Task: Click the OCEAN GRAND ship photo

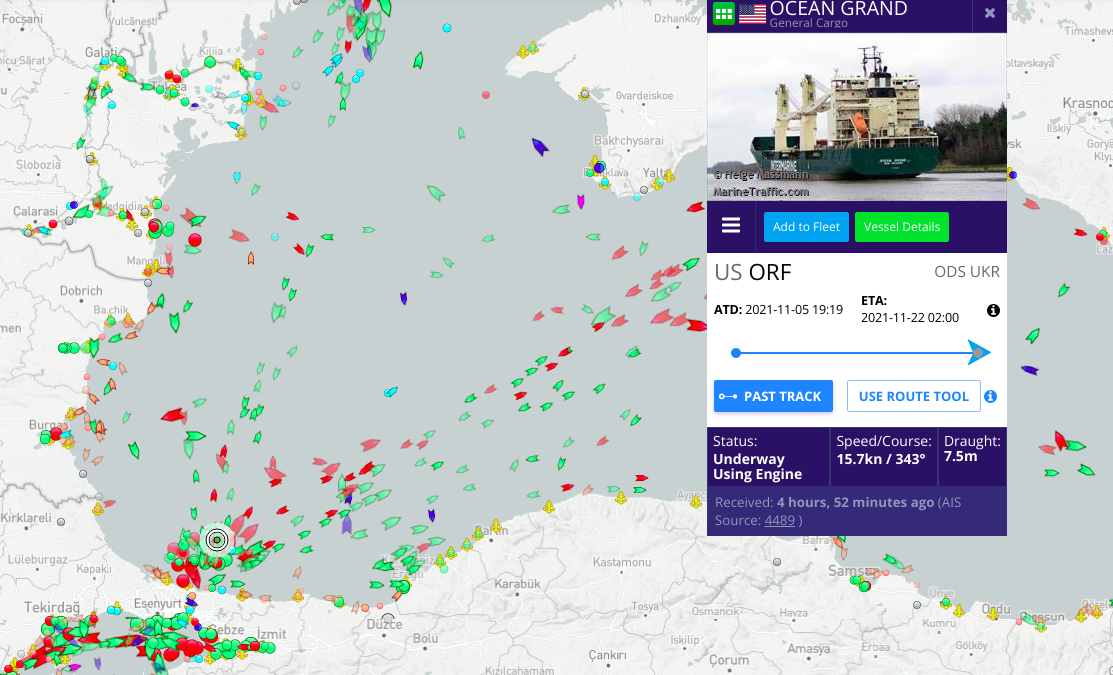Action: (856, 117)
